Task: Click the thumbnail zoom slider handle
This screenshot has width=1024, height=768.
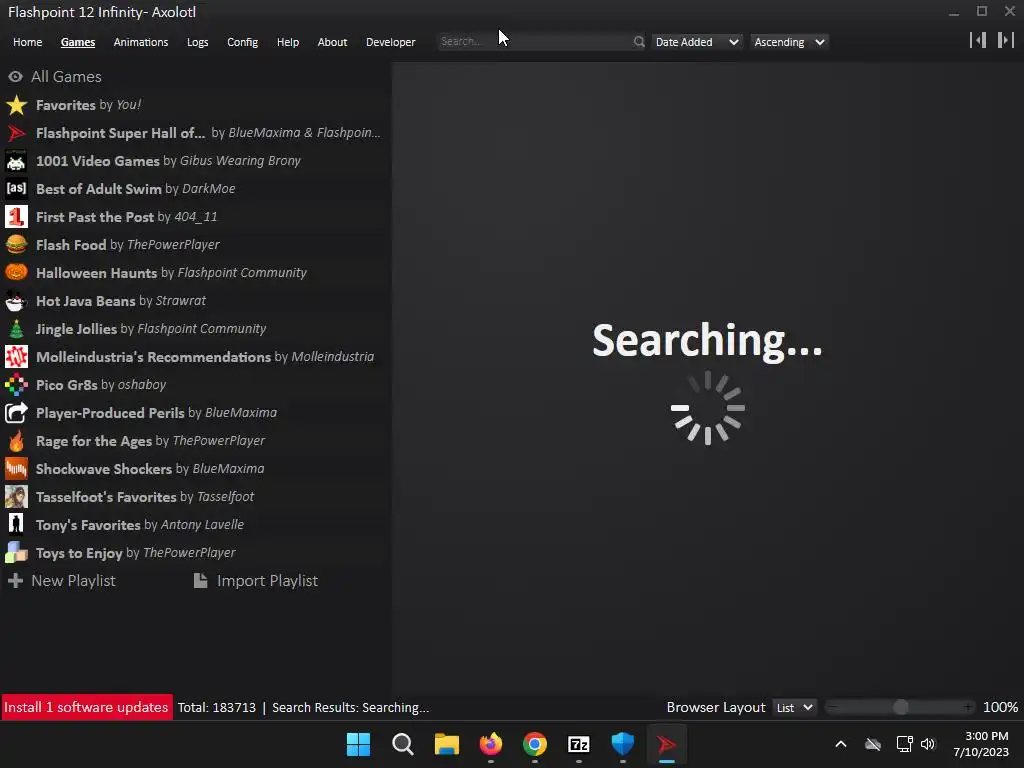Action: tap(901, 707)
